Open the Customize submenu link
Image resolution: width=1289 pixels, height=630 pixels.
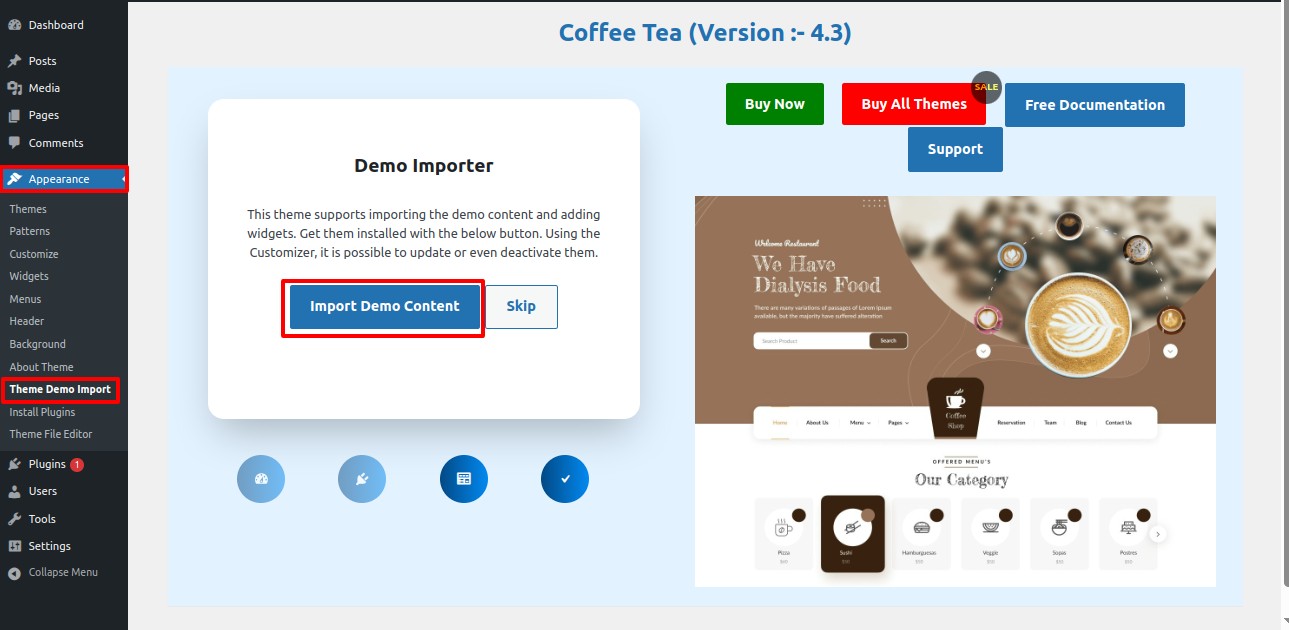(x=34, y=254)
